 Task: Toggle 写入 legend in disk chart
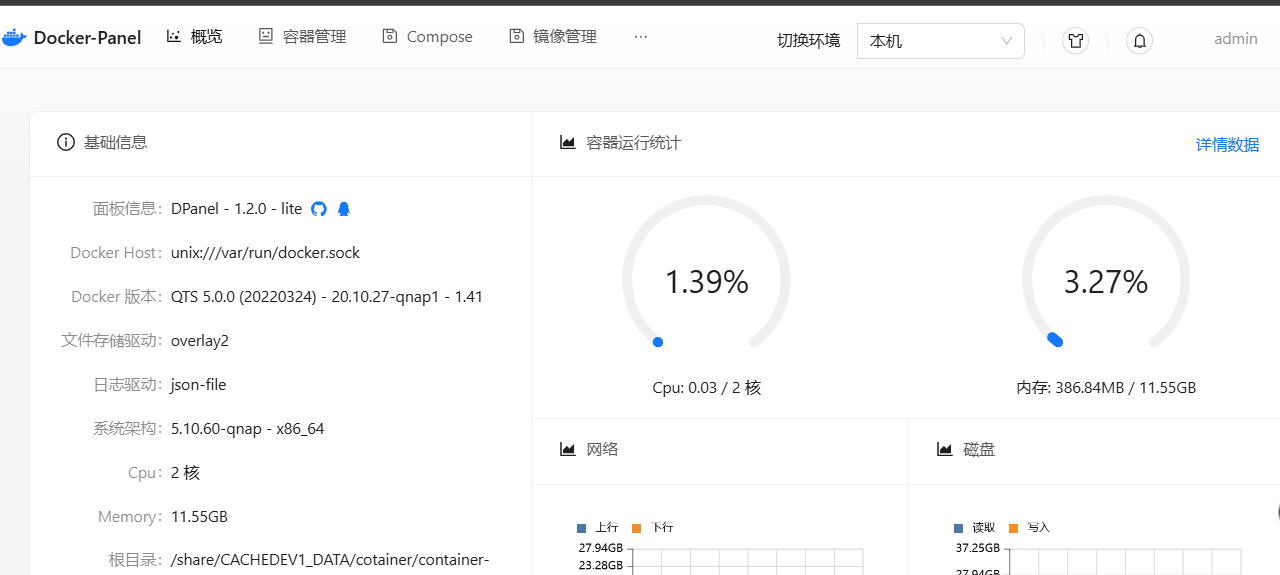1030,527
